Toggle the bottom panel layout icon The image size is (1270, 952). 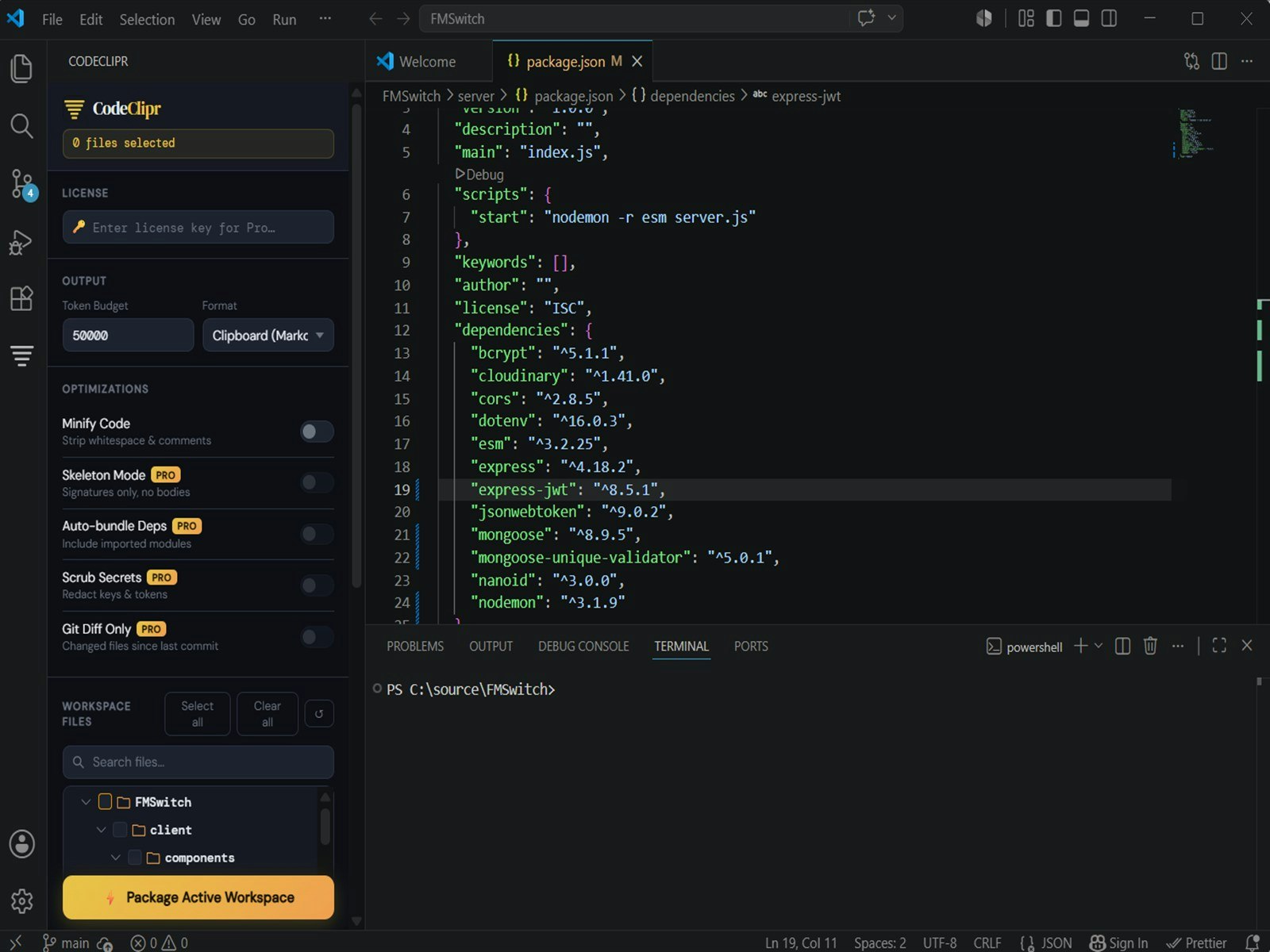1081,18
